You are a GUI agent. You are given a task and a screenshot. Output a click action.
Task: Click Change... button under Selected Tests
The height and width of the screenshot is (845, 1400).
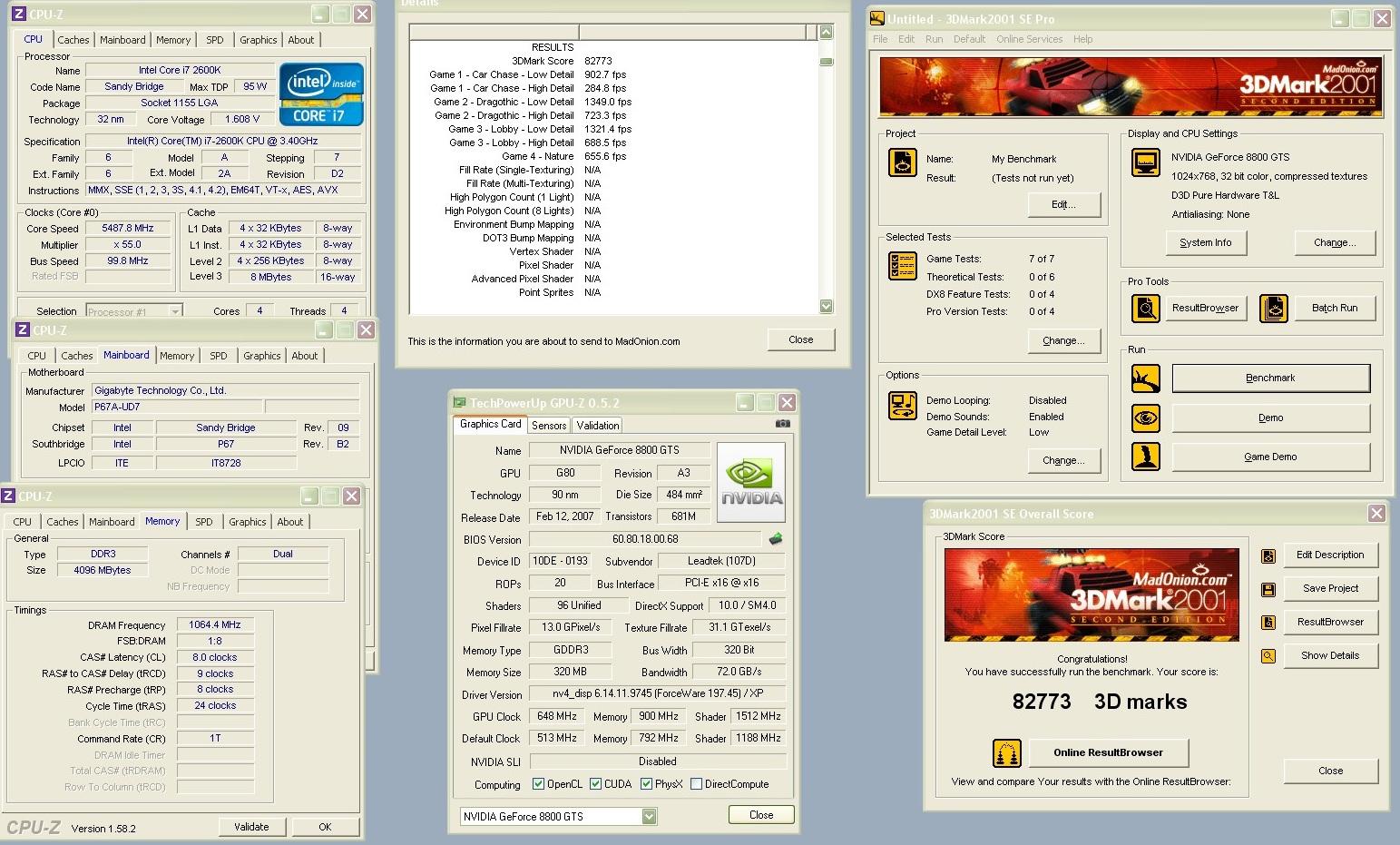coord(1063,341)
